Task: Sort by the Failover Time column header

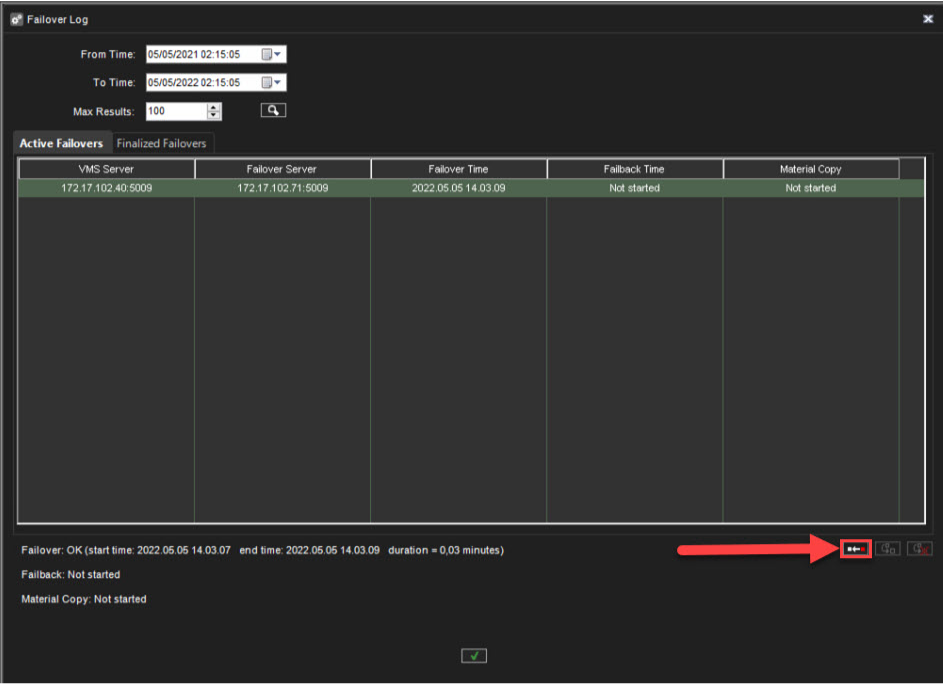Action: (458, 169)
